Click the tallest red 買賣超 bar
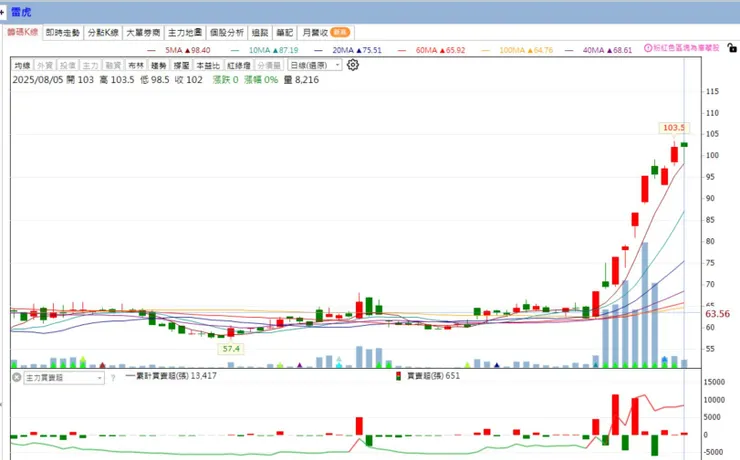This screenshot has width=740, height=460. pyautogui.click(x=615, y=415)
